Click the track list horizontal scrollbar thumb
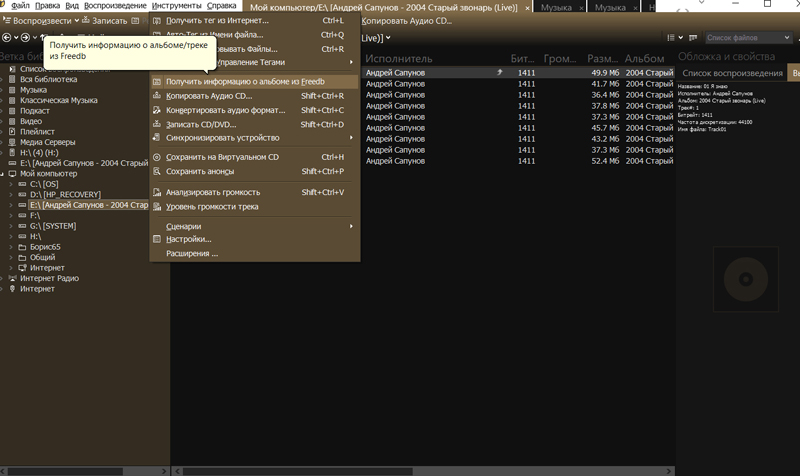Screen dimensions: 800x476 coord(297,471)
